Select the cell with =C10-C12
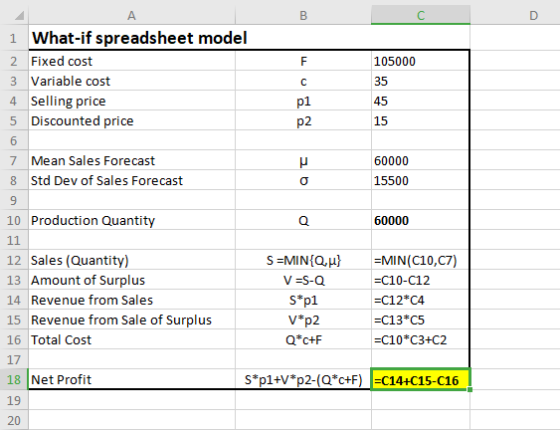Image resolution: width=560 pixels, height=430 pixels. 420,280
